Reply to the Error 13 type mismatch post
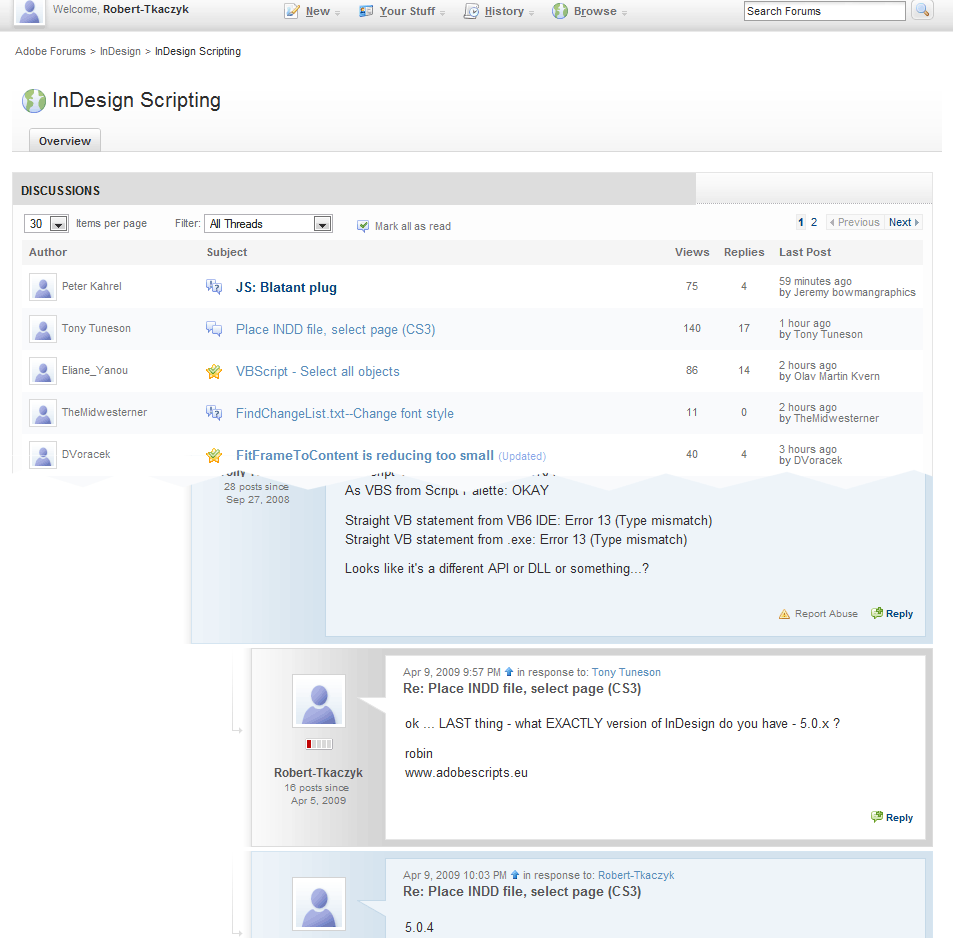This screenshot has height=938, width=953. click(x=892, y=613)
